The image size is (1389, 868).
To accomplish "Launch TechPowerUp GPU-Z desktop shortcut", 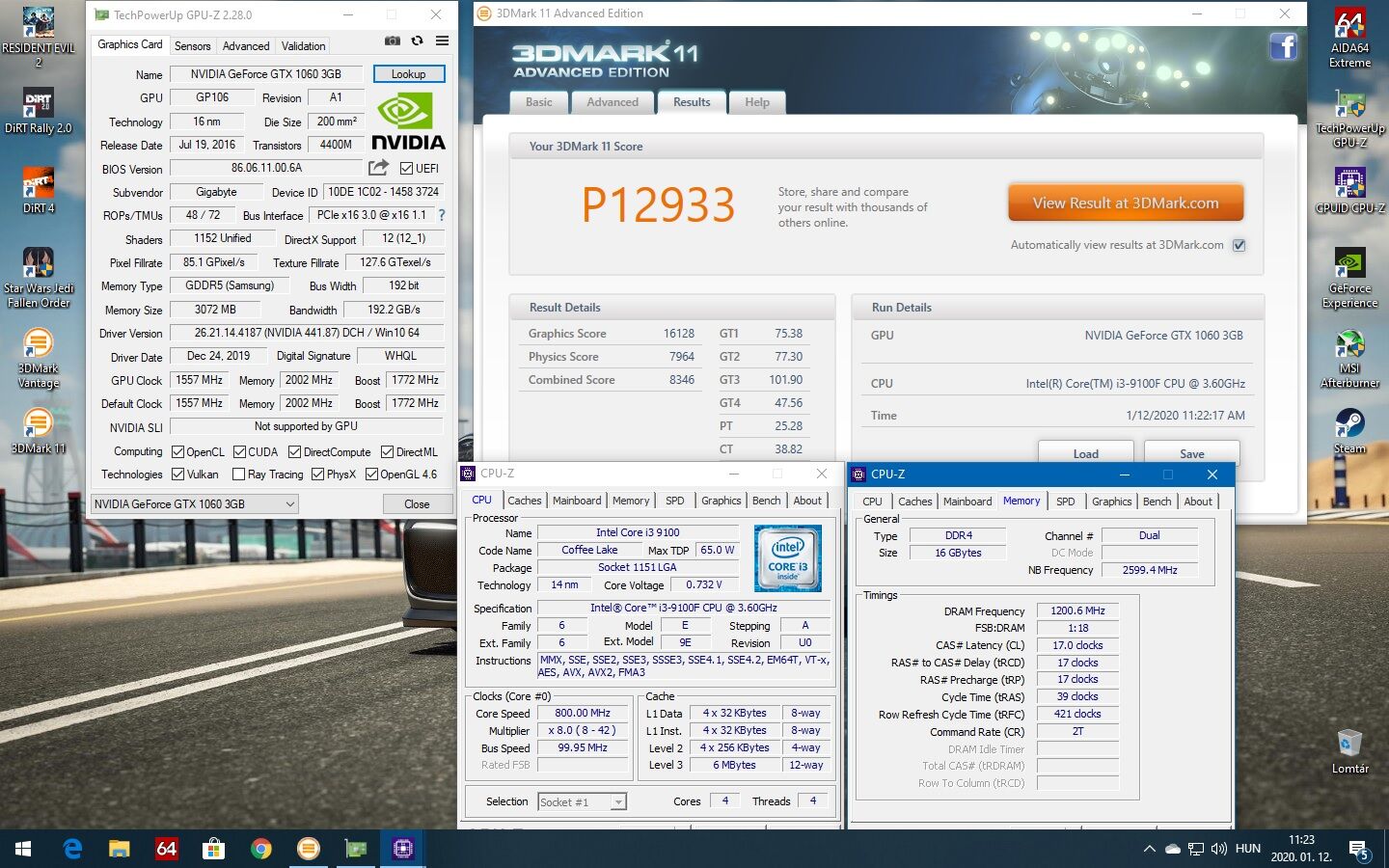I will coord(1349,119).
